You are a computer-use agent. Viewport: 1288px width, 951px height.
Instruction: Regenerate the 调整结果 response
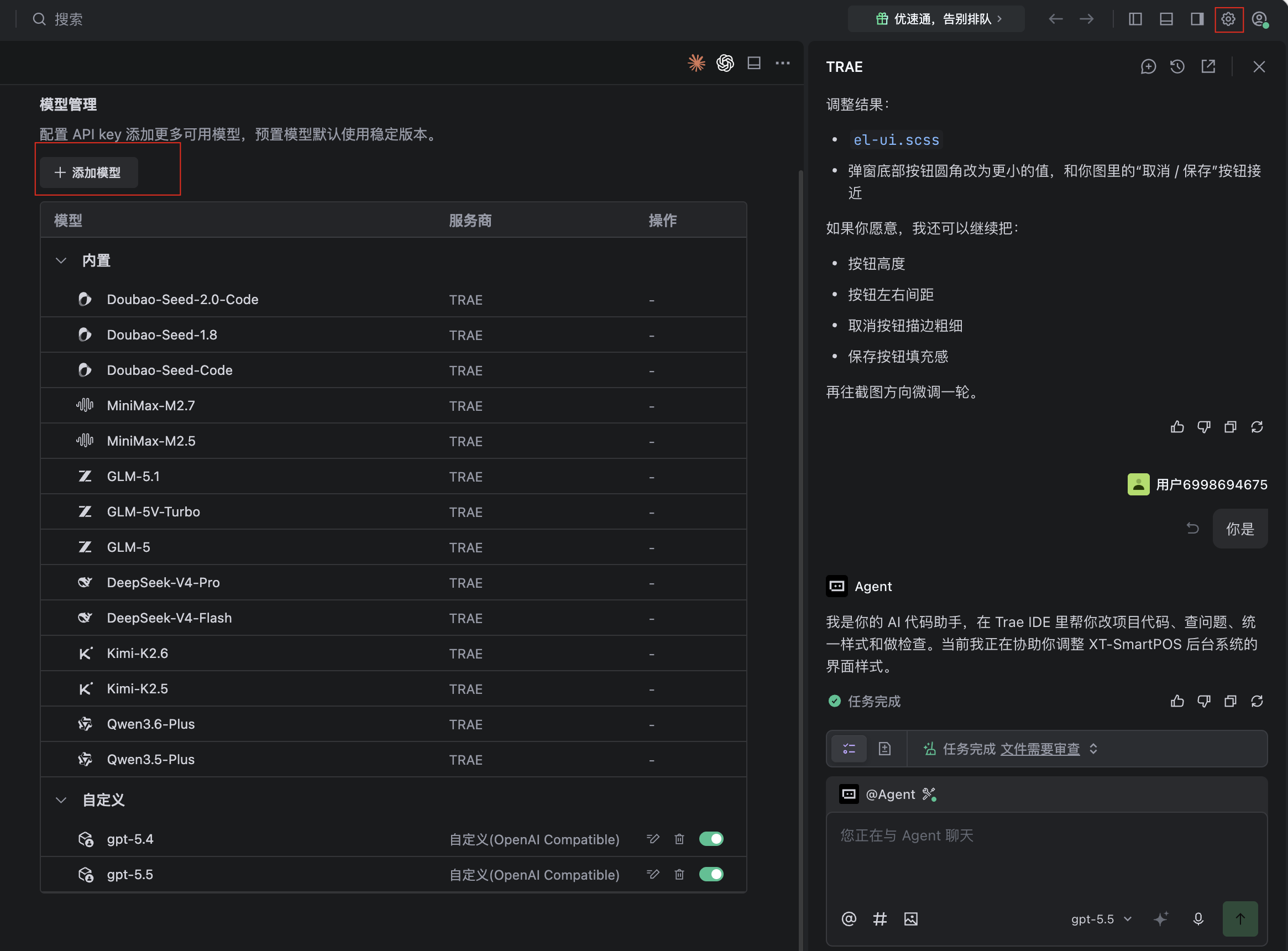coord(1257,427)
